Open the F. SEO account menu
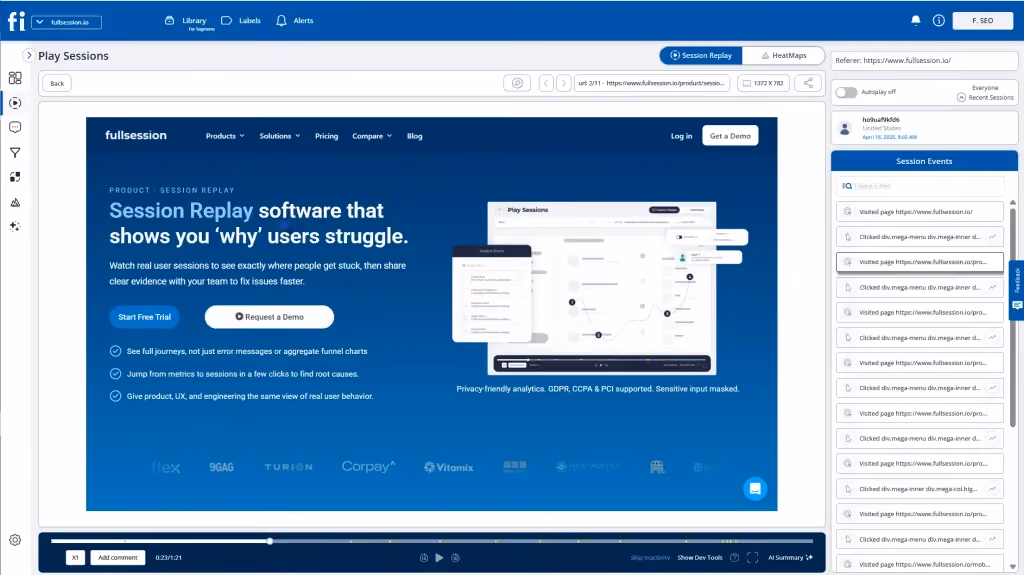This screenshot has width=1024, height=575. (x=983, y=21)
